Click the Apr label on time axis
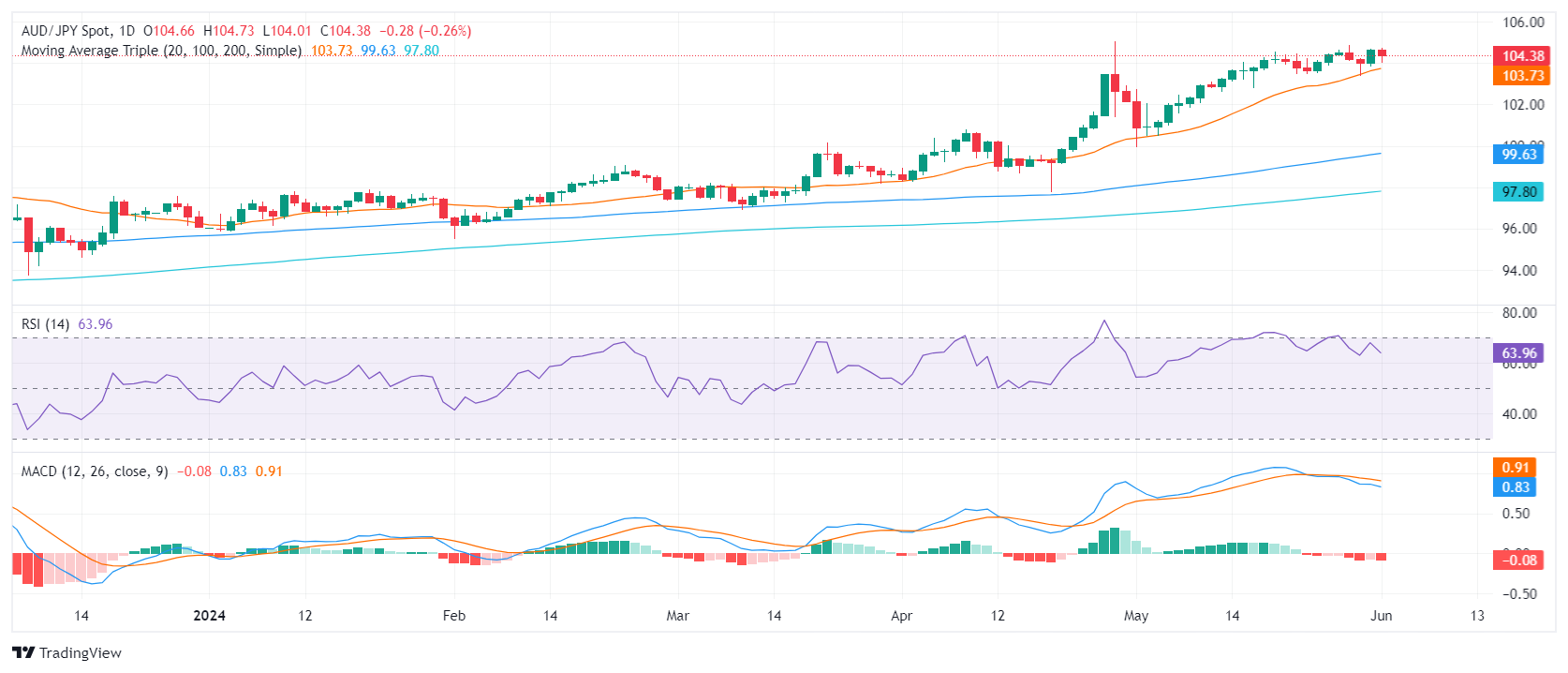1568x673 pixels. pyautogui.click(x=901, y=616)
